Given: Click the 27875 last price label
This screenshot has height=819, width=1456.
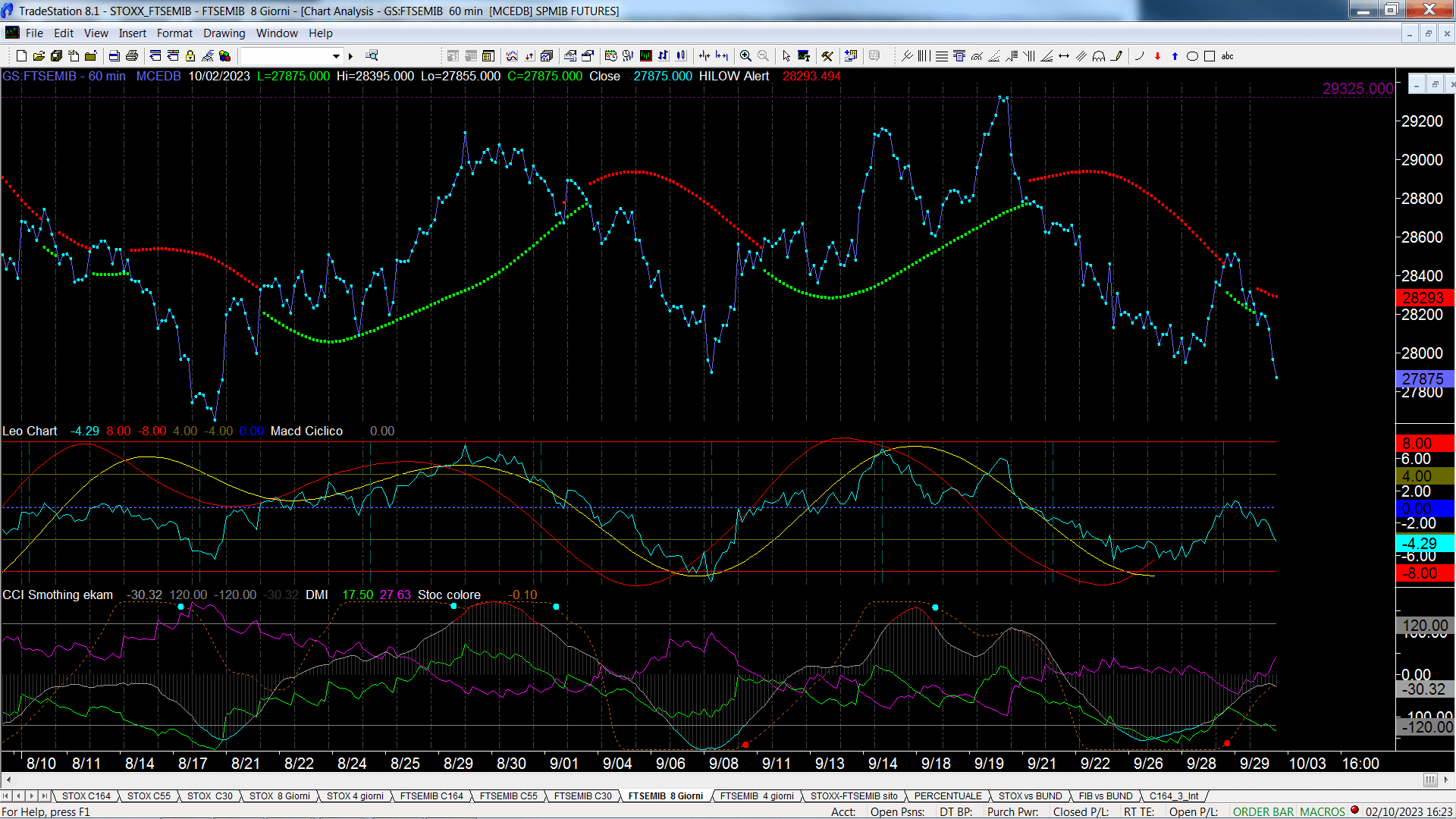Looking at the screenshot, I should (x=1423, y=378).
